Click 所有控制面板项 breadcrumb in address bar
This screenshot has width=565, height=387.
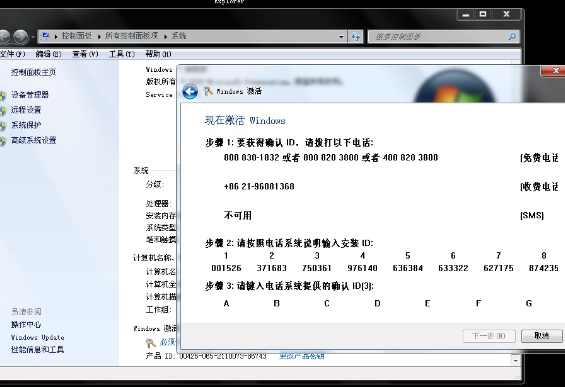pyautogui.click(x=132, y=36)
